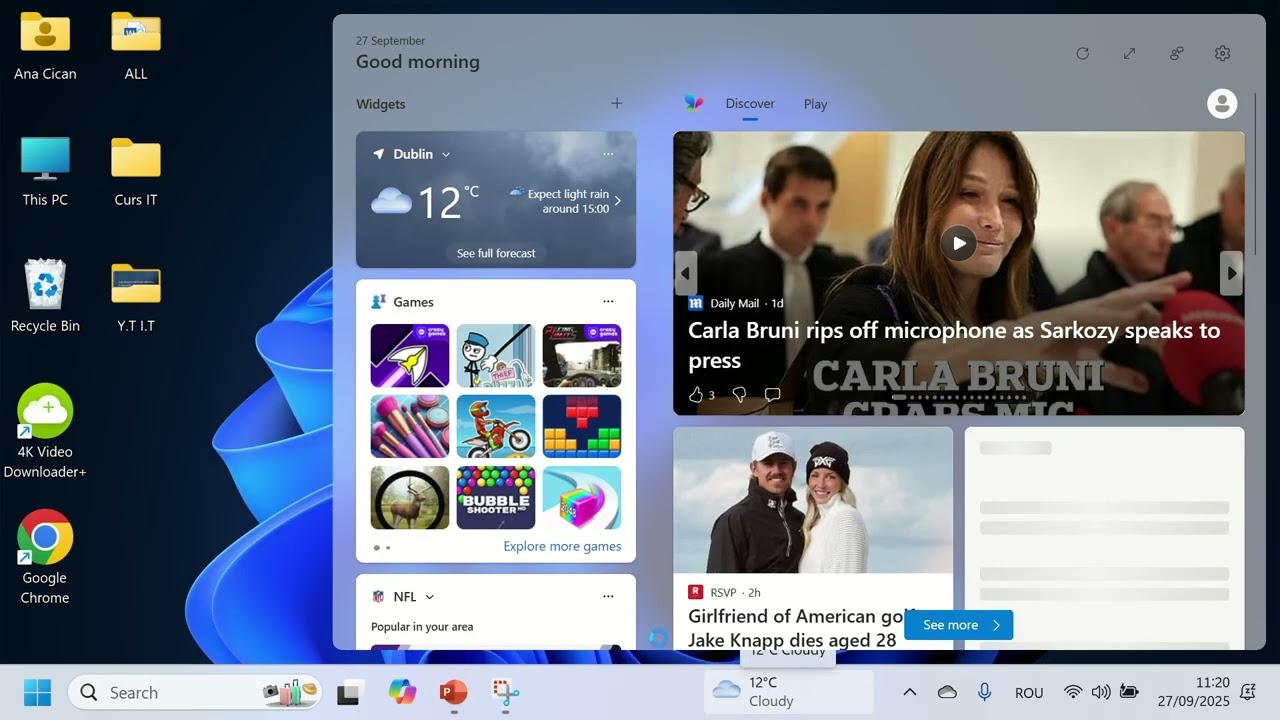The width and height of the screenshot is (1280, 720).
Task: Open the ROU input language menu
Action: [1029, 692]
